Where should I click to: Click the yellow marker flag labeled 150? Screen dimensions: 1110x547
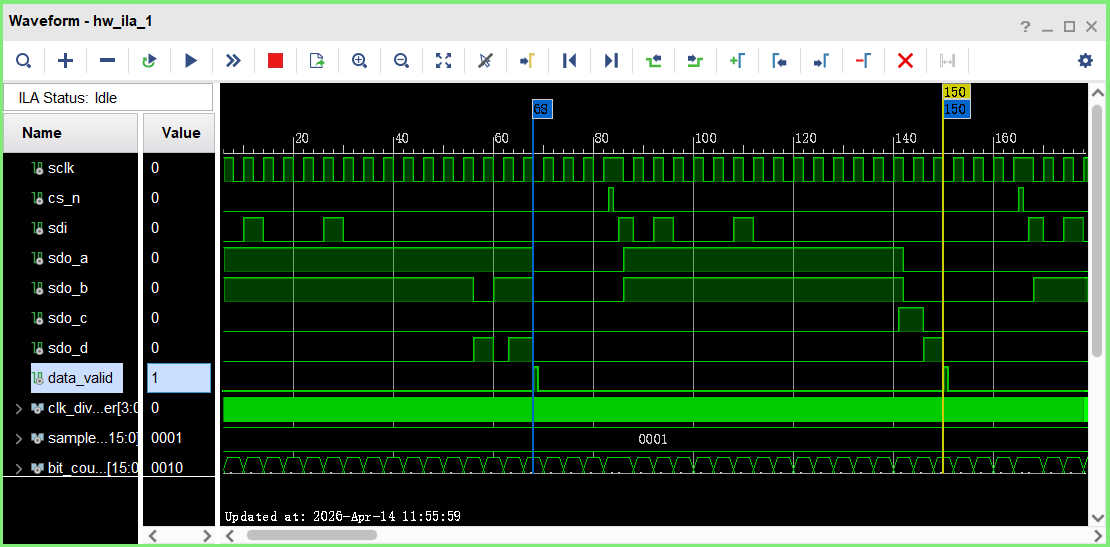point(955,92)
